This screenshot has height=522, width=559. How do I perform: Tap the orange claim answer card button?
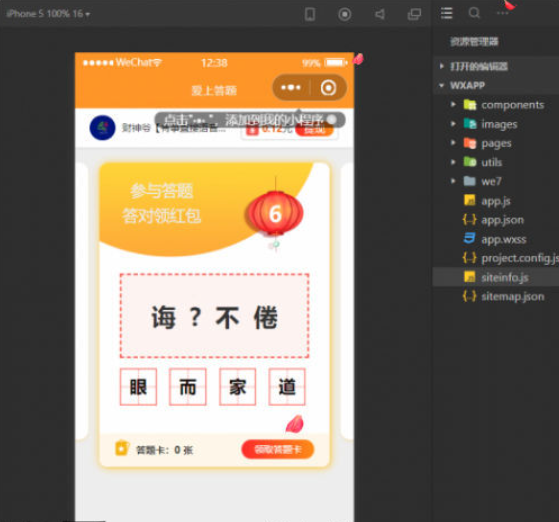(278, 449)
